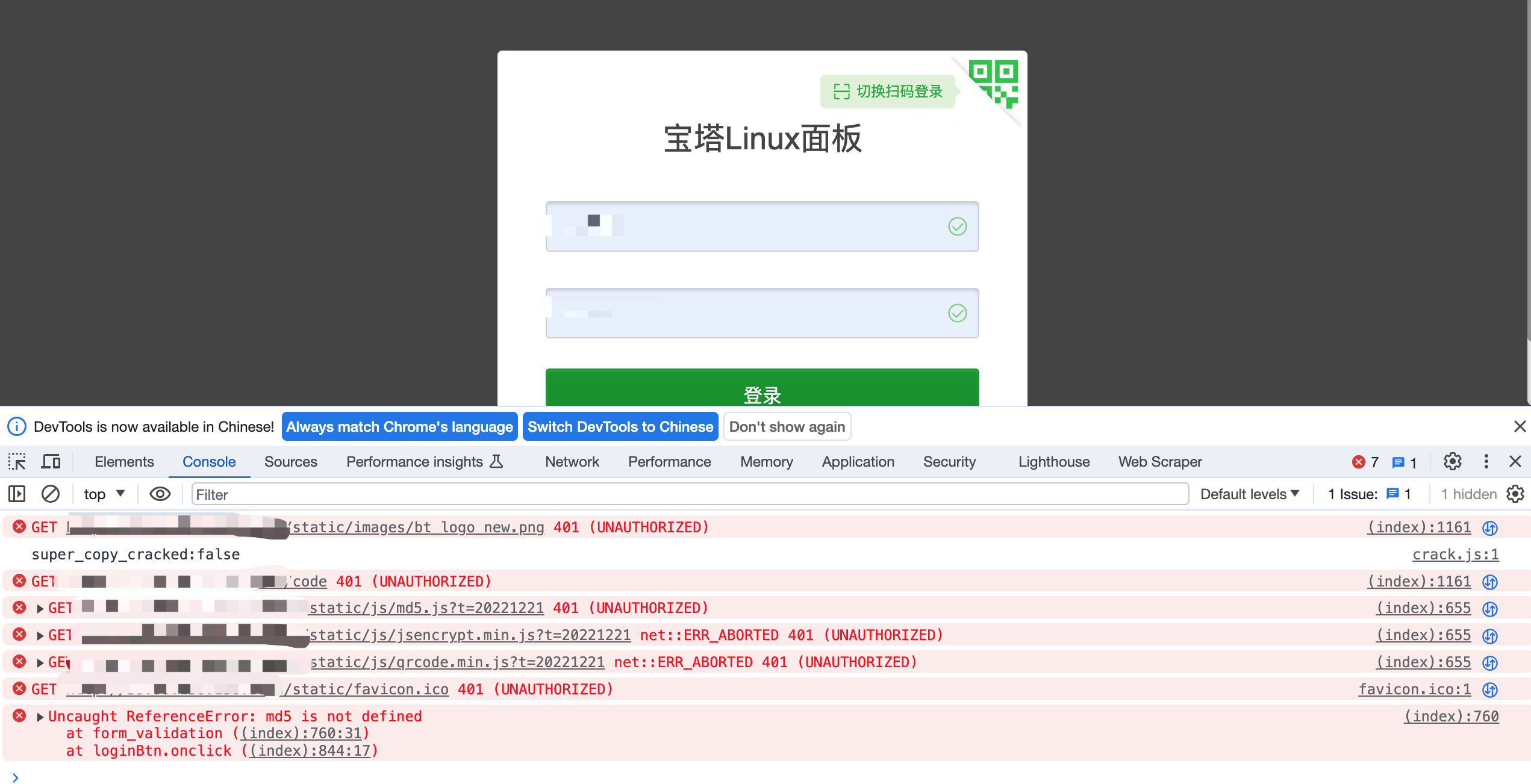Click the info icon on the language infobar
The width and height of the screenshot is (1531, 784).
17,426
